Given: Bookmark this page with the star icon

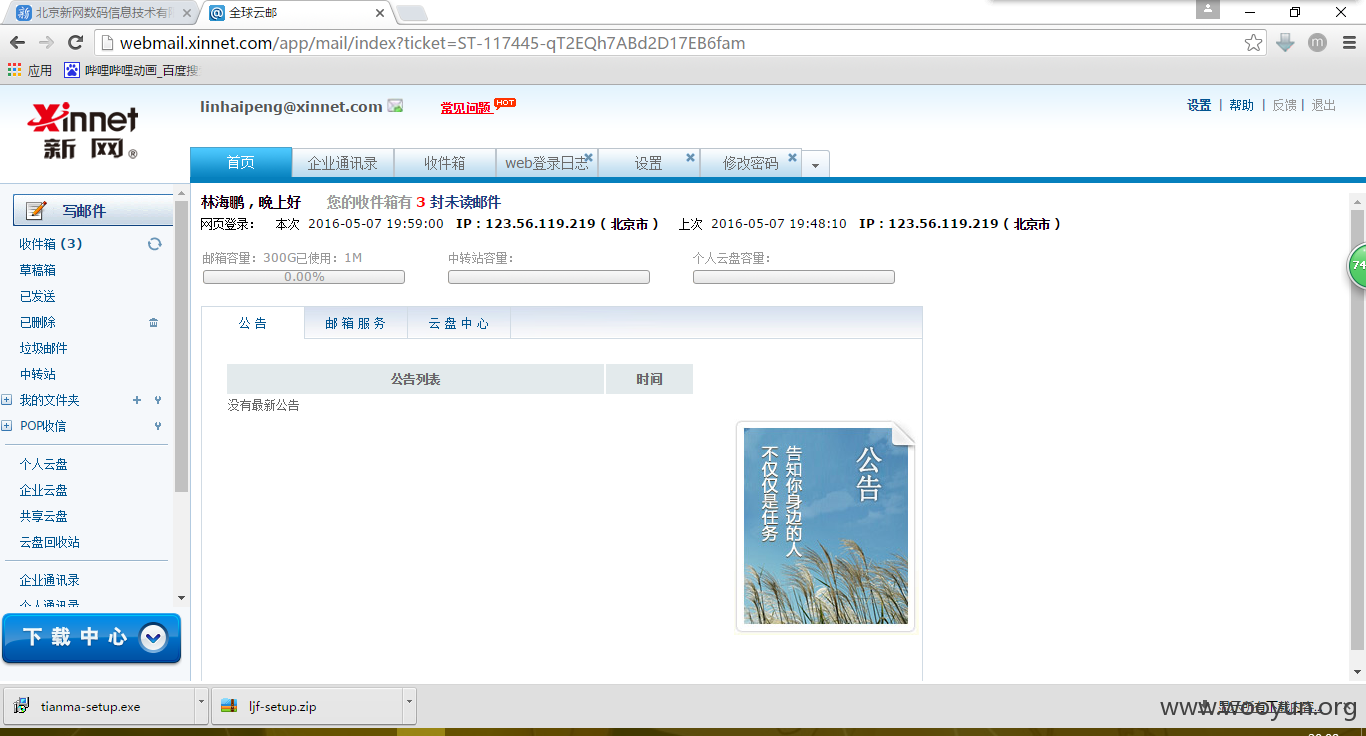Looking at the screenshot, I should click(x=1253, y=43).
